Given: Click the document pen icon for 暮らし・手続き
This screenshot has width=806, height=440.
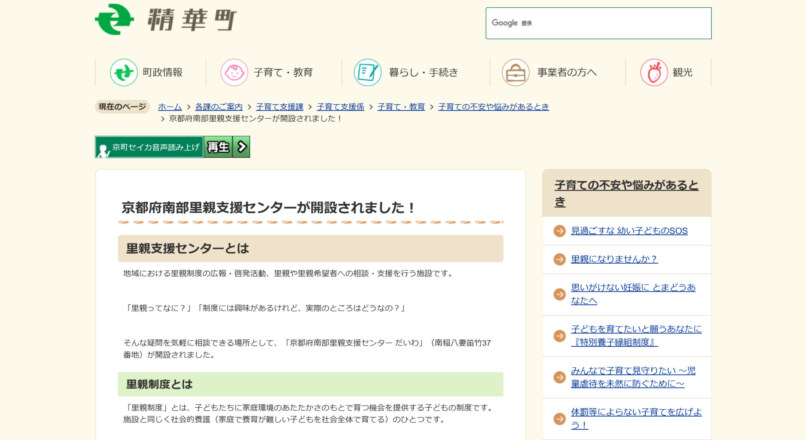Looking at the screenshot, I should [x=368, y=72].
